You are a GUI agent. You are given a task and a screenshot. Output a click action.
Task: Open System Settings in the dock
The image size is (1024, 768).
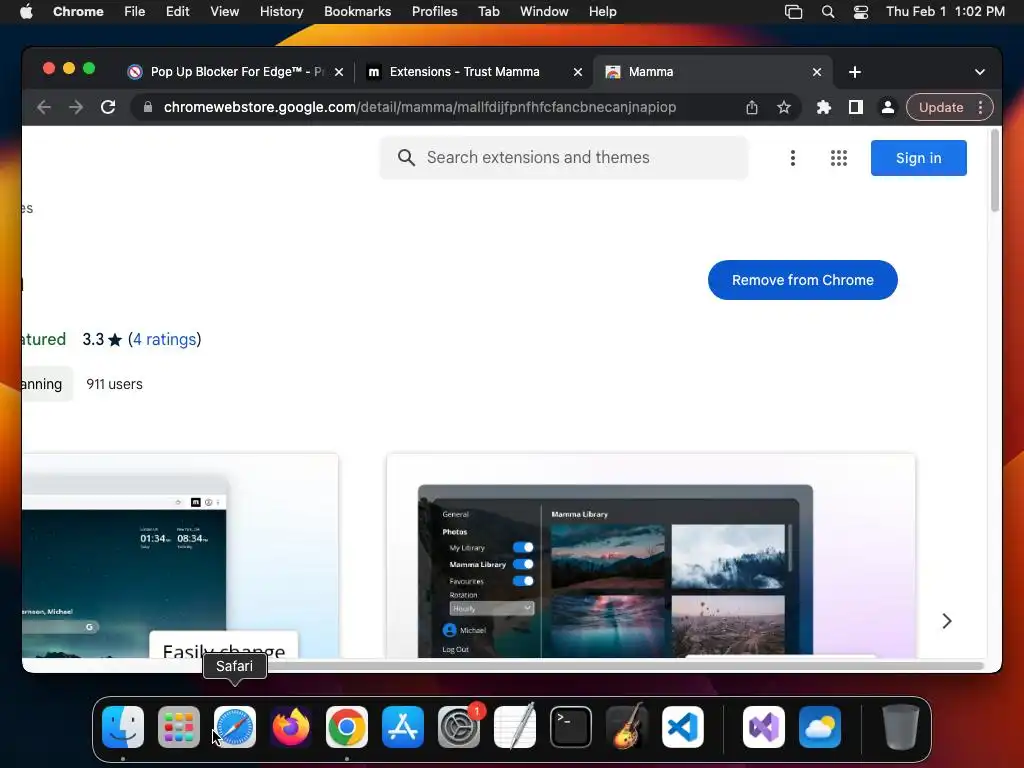tap(459, 727)
